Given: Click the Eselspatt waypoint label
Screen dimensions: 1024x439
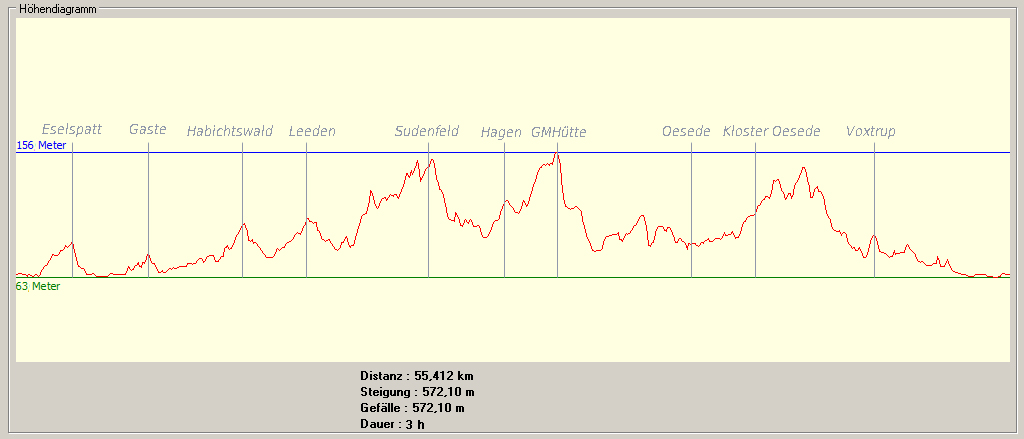Looking at the screenshot, I should tap(72, 130).
